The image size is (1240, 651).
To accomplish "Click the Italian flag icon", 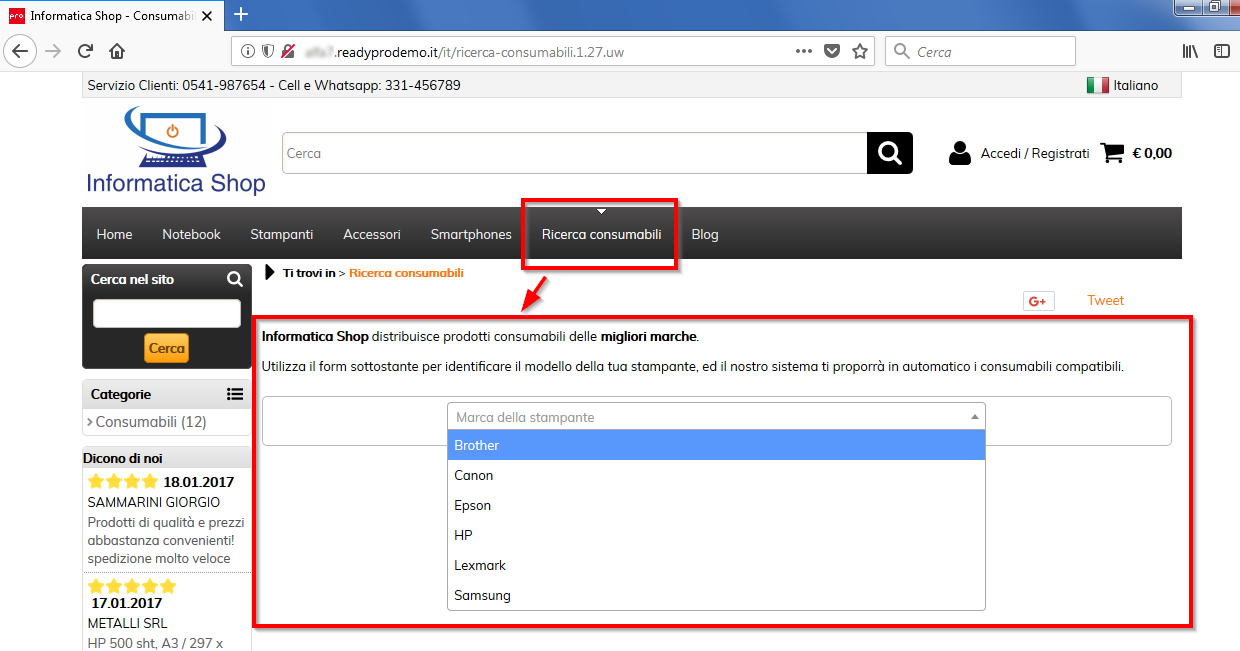I will coord(1097,86).
